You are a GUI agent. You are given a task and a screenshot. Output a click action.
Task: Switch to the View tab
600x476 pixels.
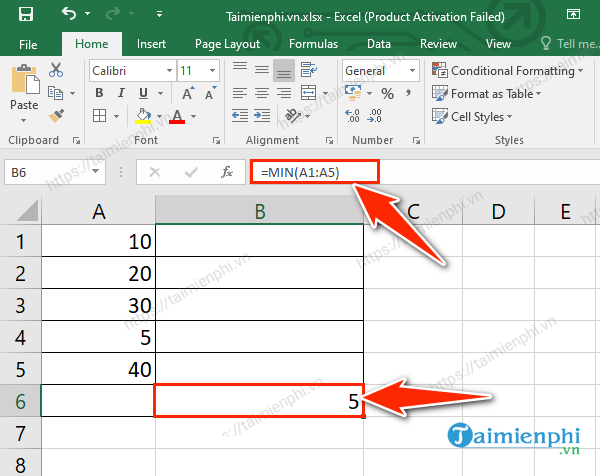(498, 44)
